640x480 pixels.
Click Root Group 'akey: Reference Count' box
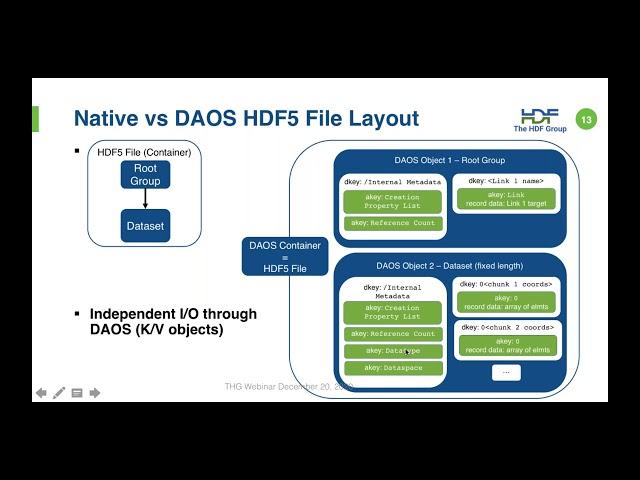point(393,223)
